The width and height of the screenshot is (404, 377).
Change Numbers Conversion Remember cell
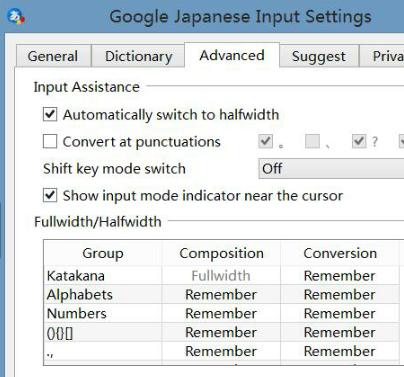[x=340, y=313]
